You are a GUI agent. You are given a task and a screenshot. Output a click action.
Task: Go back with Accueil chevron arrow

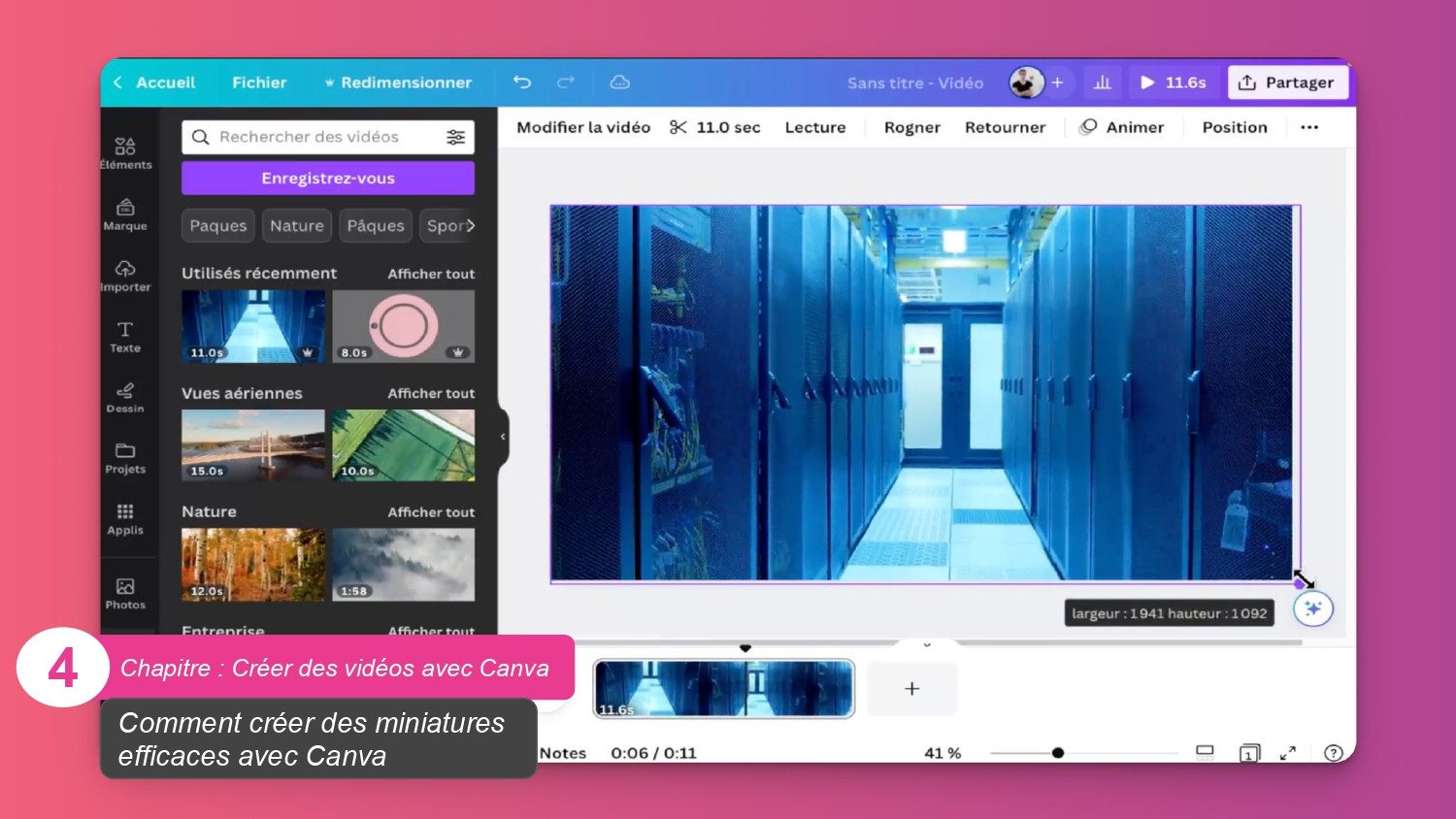(x=117, y=82)
